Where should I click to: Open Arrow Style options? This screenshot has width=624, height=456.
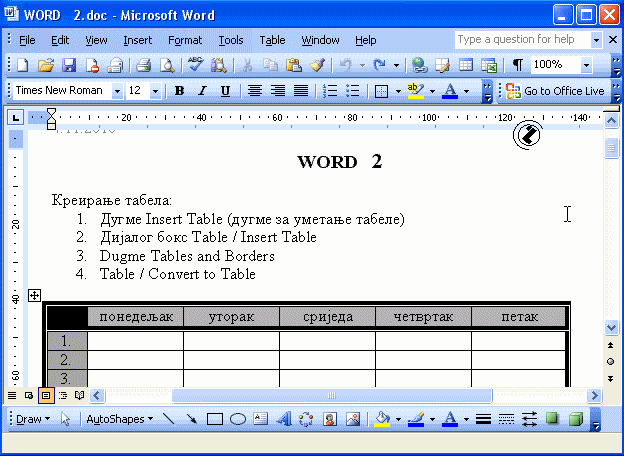click(529, 419)
